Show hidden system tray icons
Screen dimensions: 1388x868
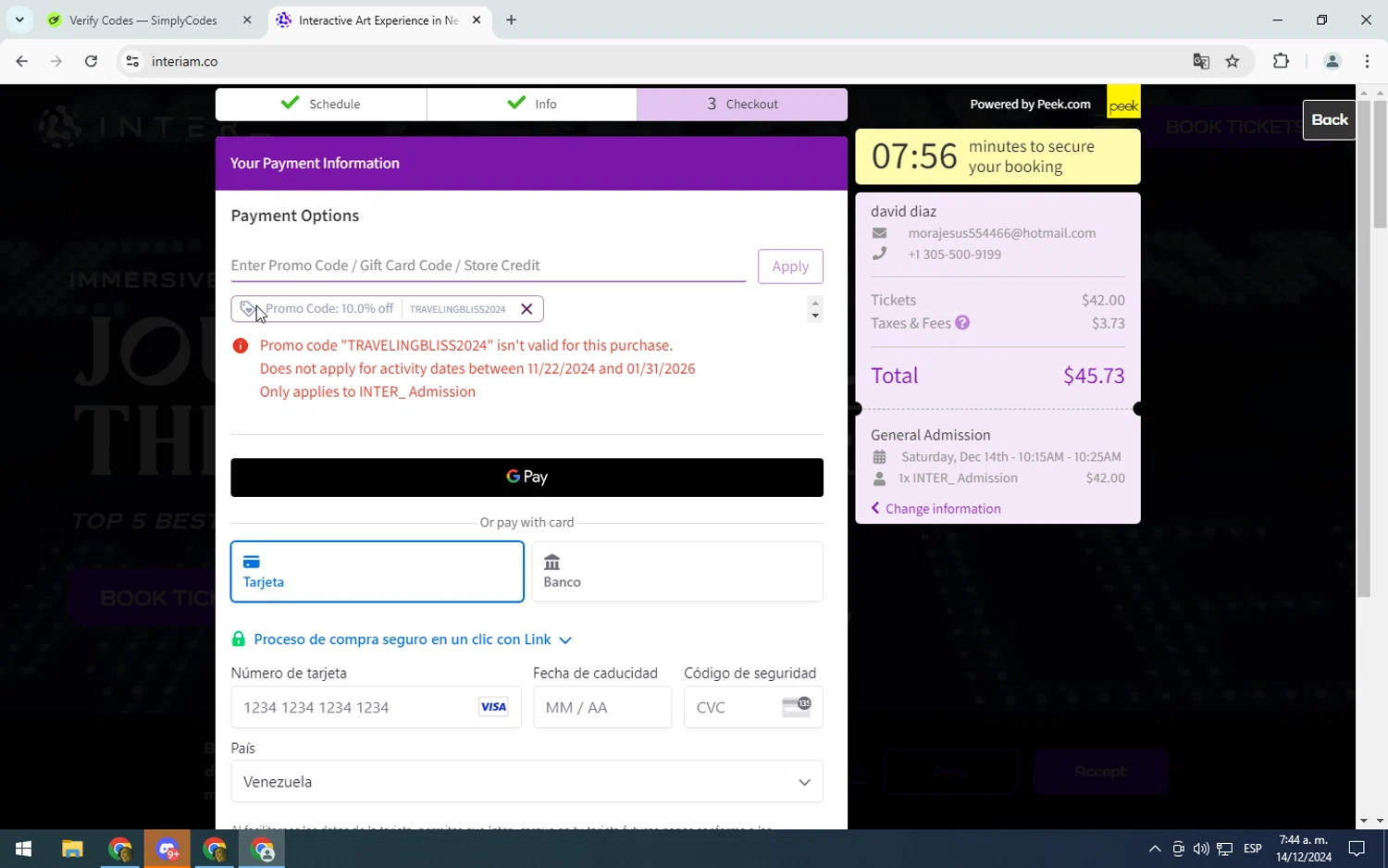[1155, 849]
